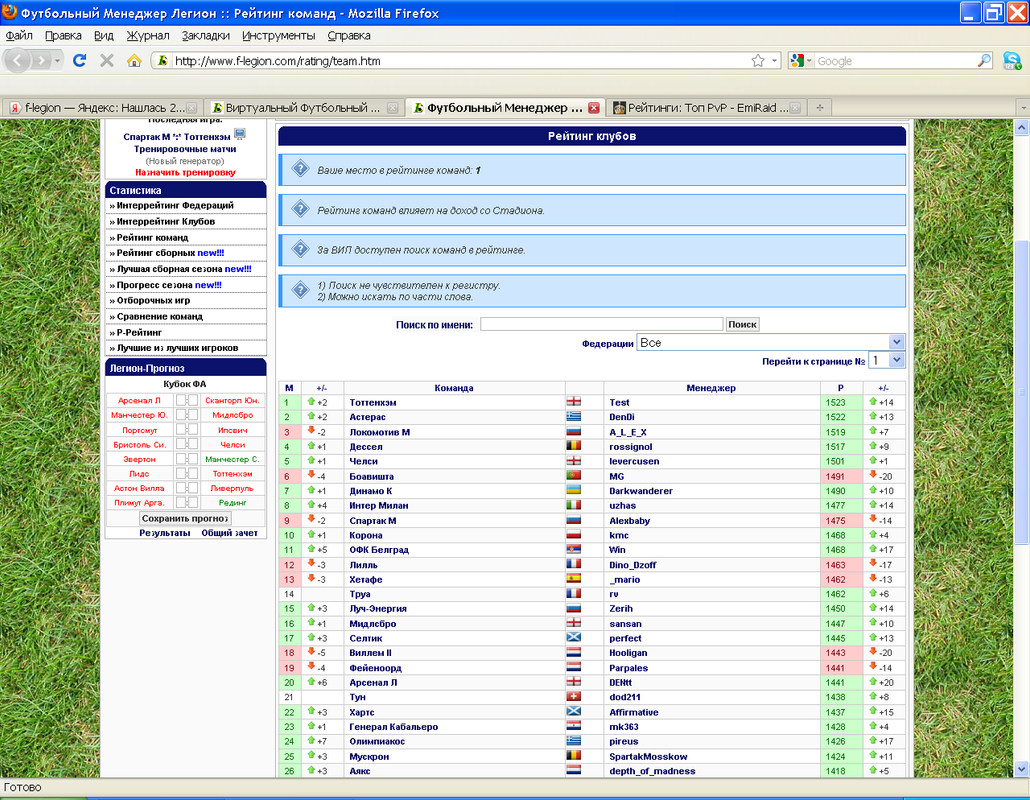
Task: Click the magnifier in the Google search box
Action: [x=984, y=60]
